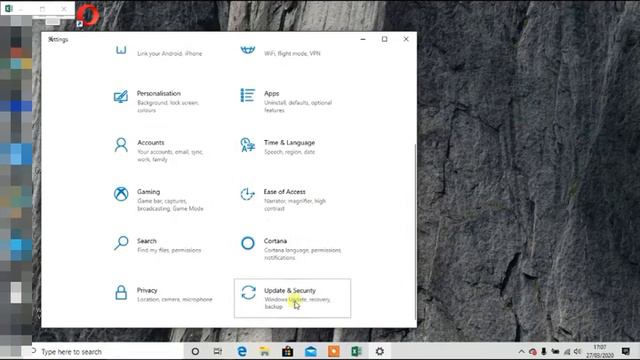Open the Opera browser desktop shortcut

pyautogui.click(x=87, y=16)
